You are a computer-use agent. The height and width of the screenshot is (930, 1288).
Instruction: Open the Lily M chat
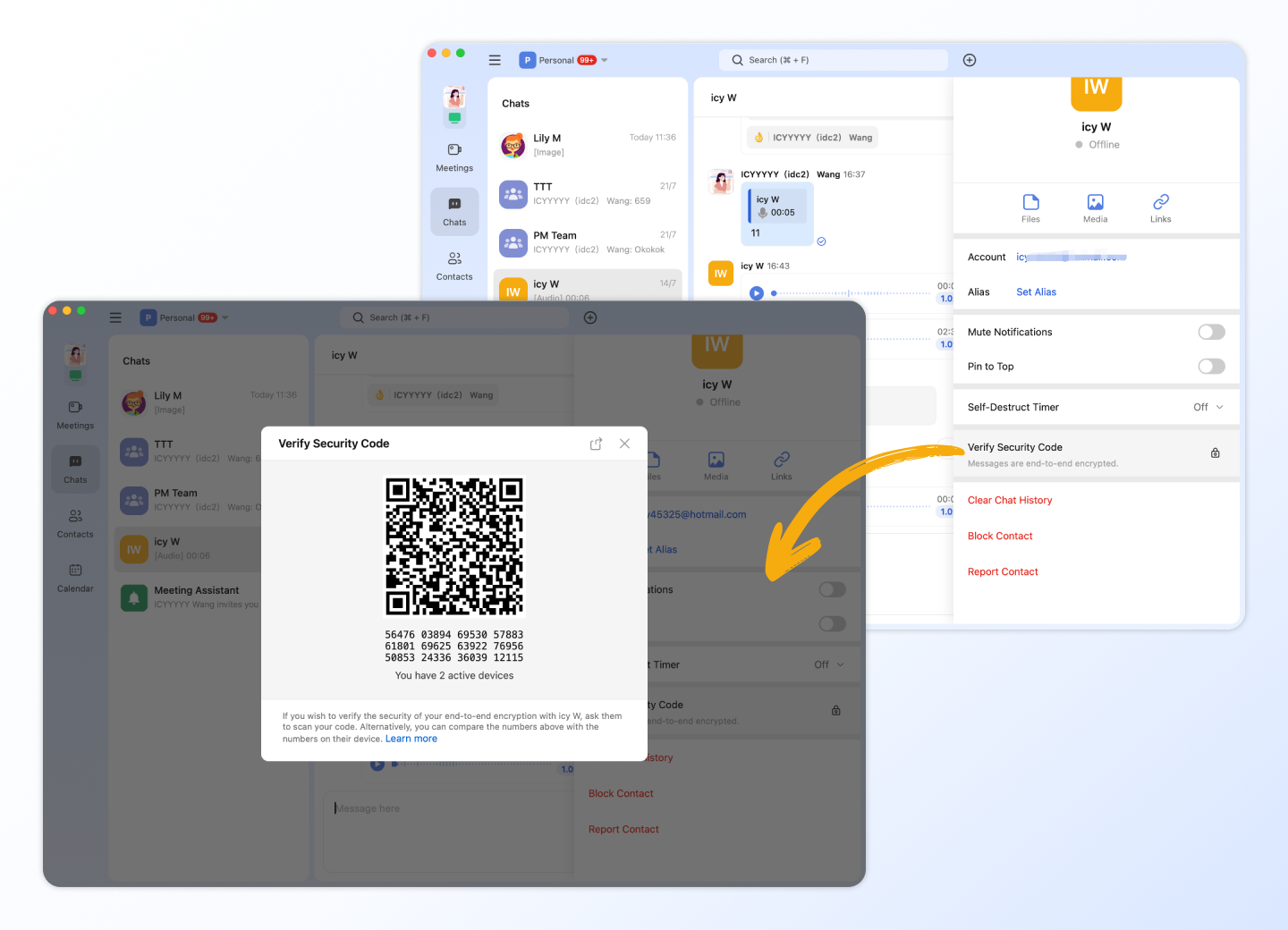[587, 145]
